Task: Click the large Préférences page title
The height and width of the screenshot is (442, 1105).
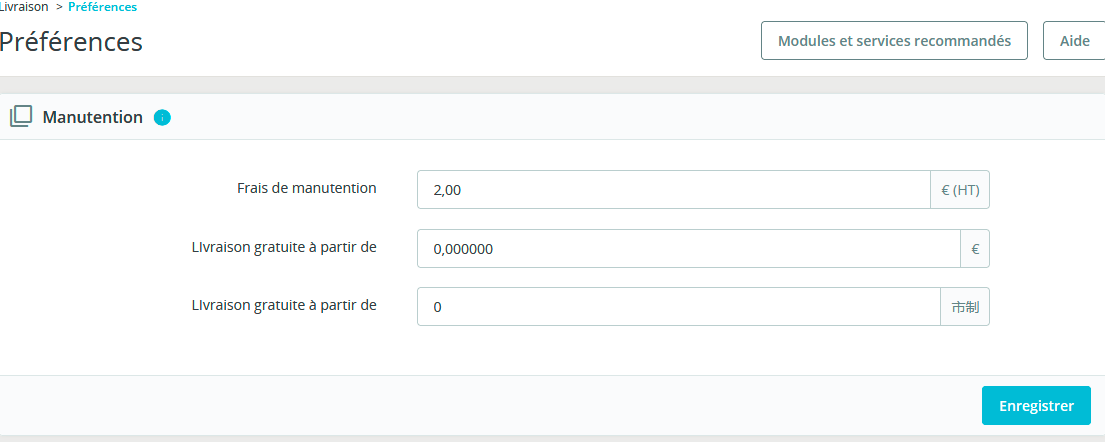Action: point(70,42)
